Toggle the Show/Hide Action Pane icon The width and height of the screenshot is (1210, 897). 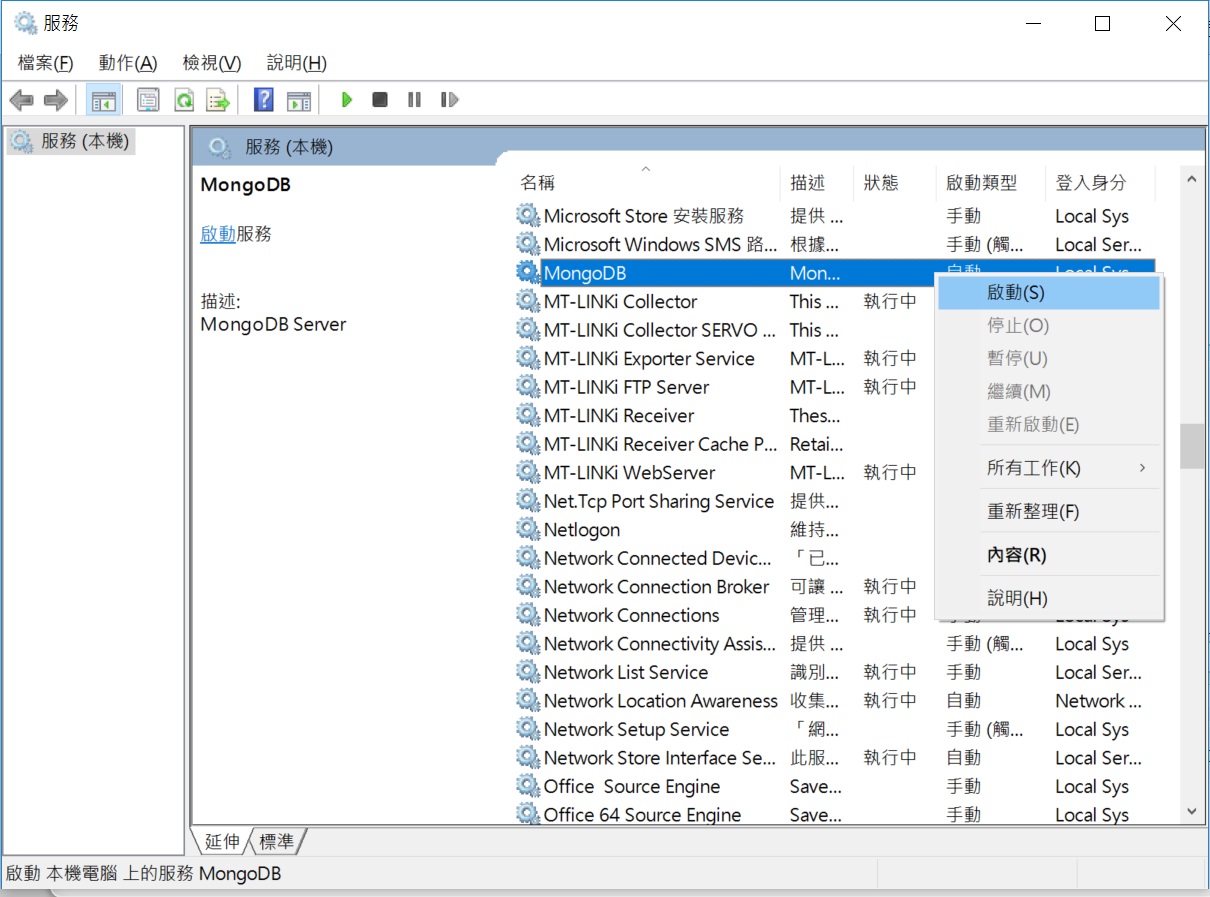(299, 100)
